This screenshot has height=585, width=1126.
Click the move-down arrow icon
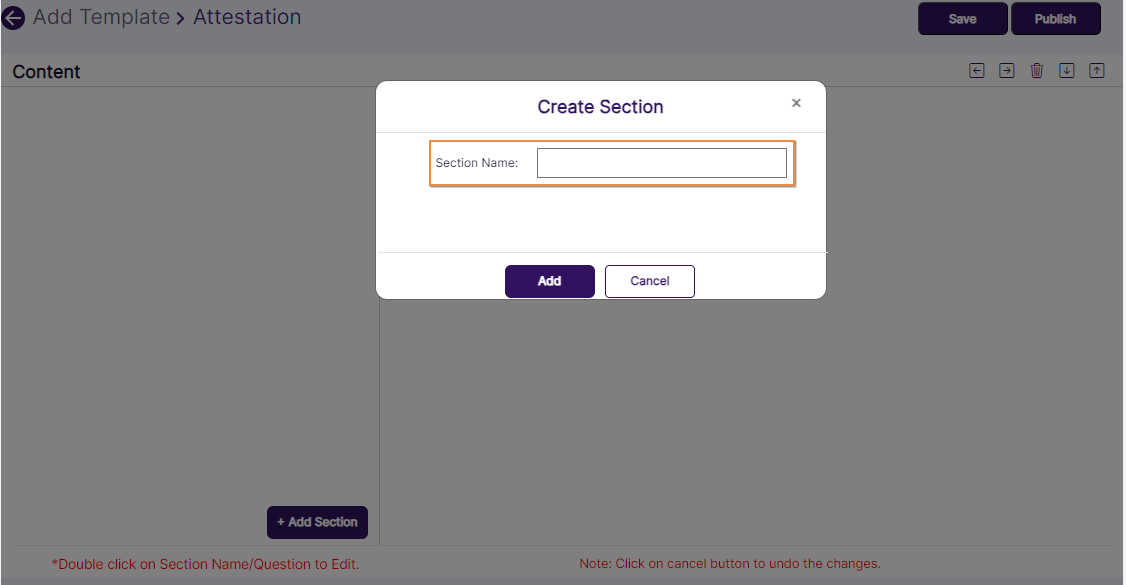coord(1067,70)
